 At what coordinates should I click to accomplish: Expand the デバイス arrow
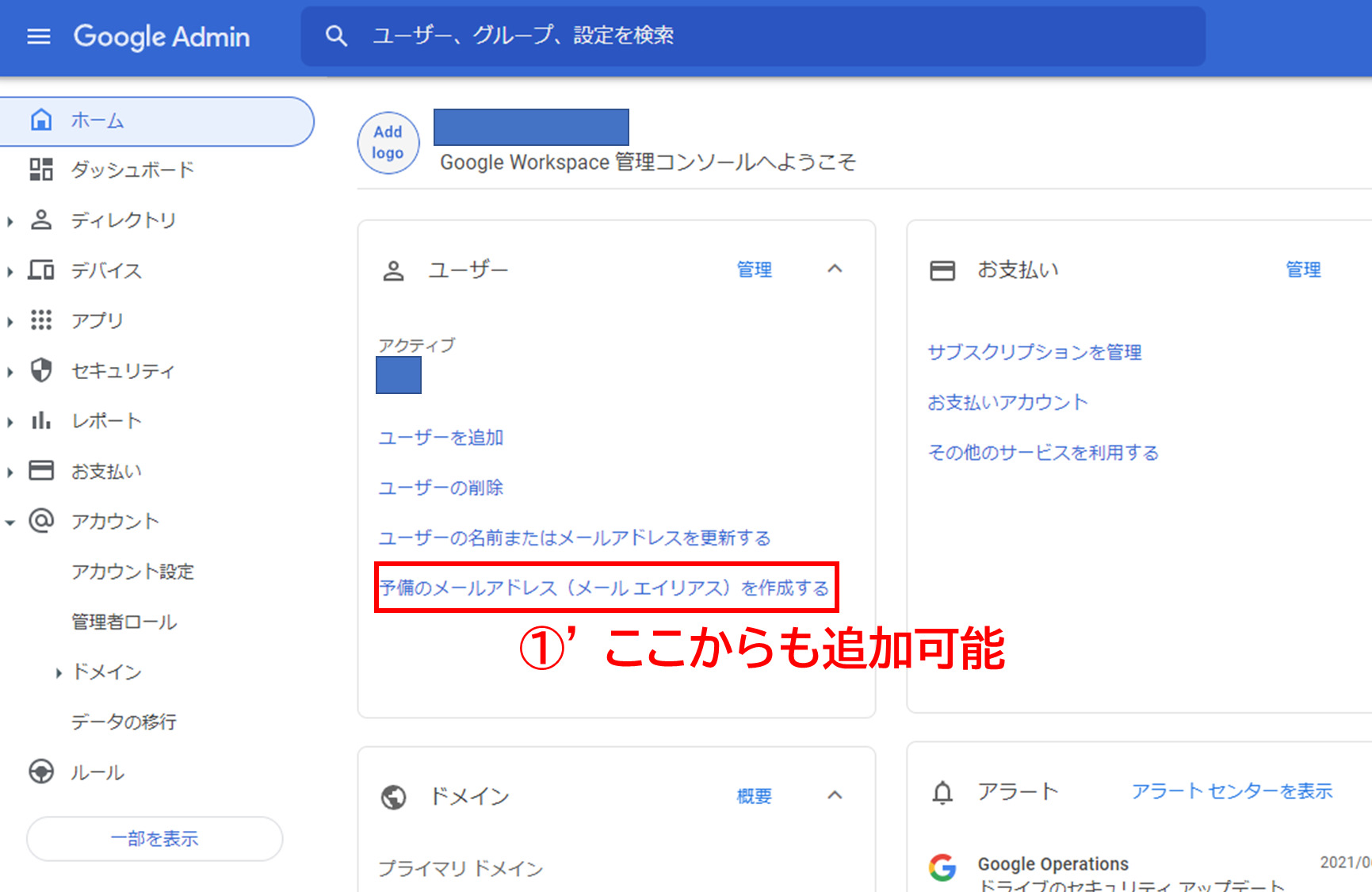pos(10,272)
